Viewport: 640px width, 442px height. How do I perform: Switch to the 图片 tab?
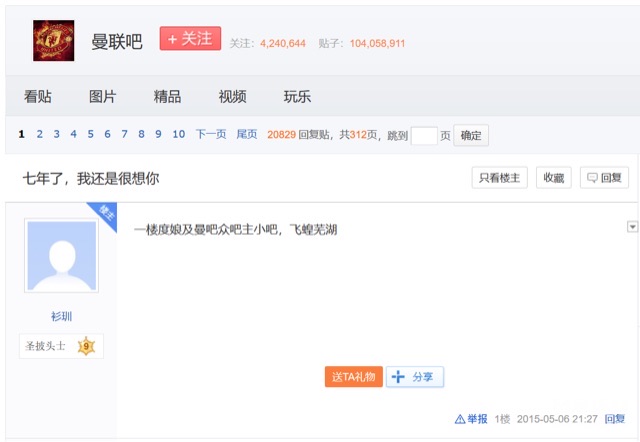[x=102, y=97]
